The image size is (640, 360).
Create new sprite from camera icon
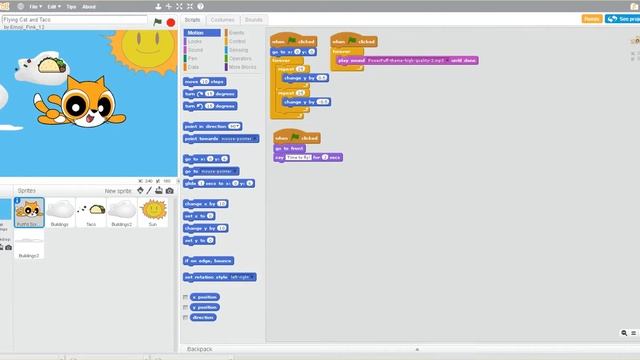click(x=169, y=191)
